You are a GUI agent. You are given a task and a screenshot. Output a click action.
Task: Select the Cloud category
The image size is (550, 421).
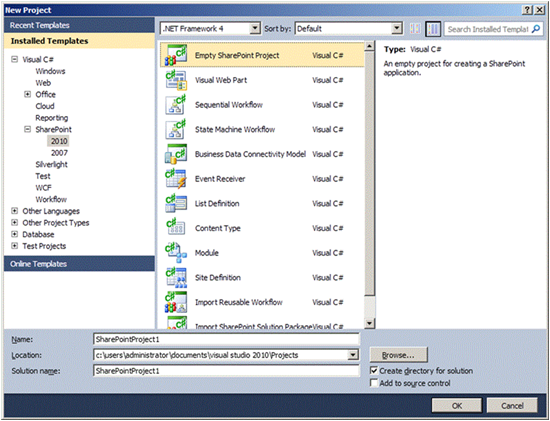45,106
